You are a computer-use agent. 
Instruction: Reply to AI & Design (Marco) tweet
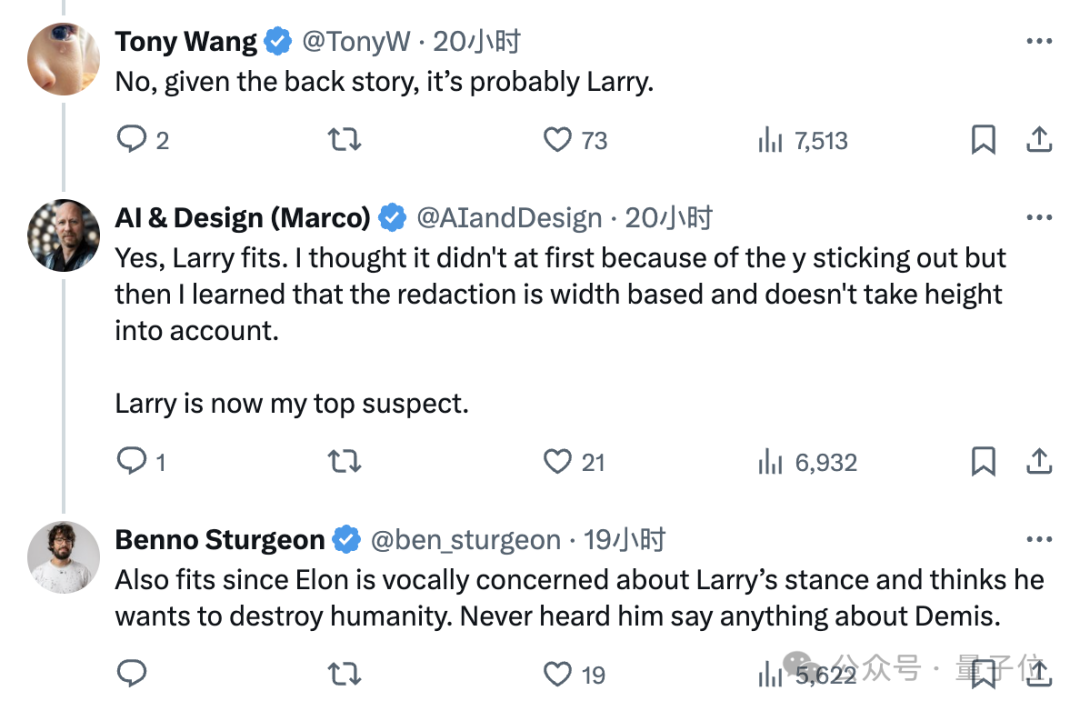point(132,461)
